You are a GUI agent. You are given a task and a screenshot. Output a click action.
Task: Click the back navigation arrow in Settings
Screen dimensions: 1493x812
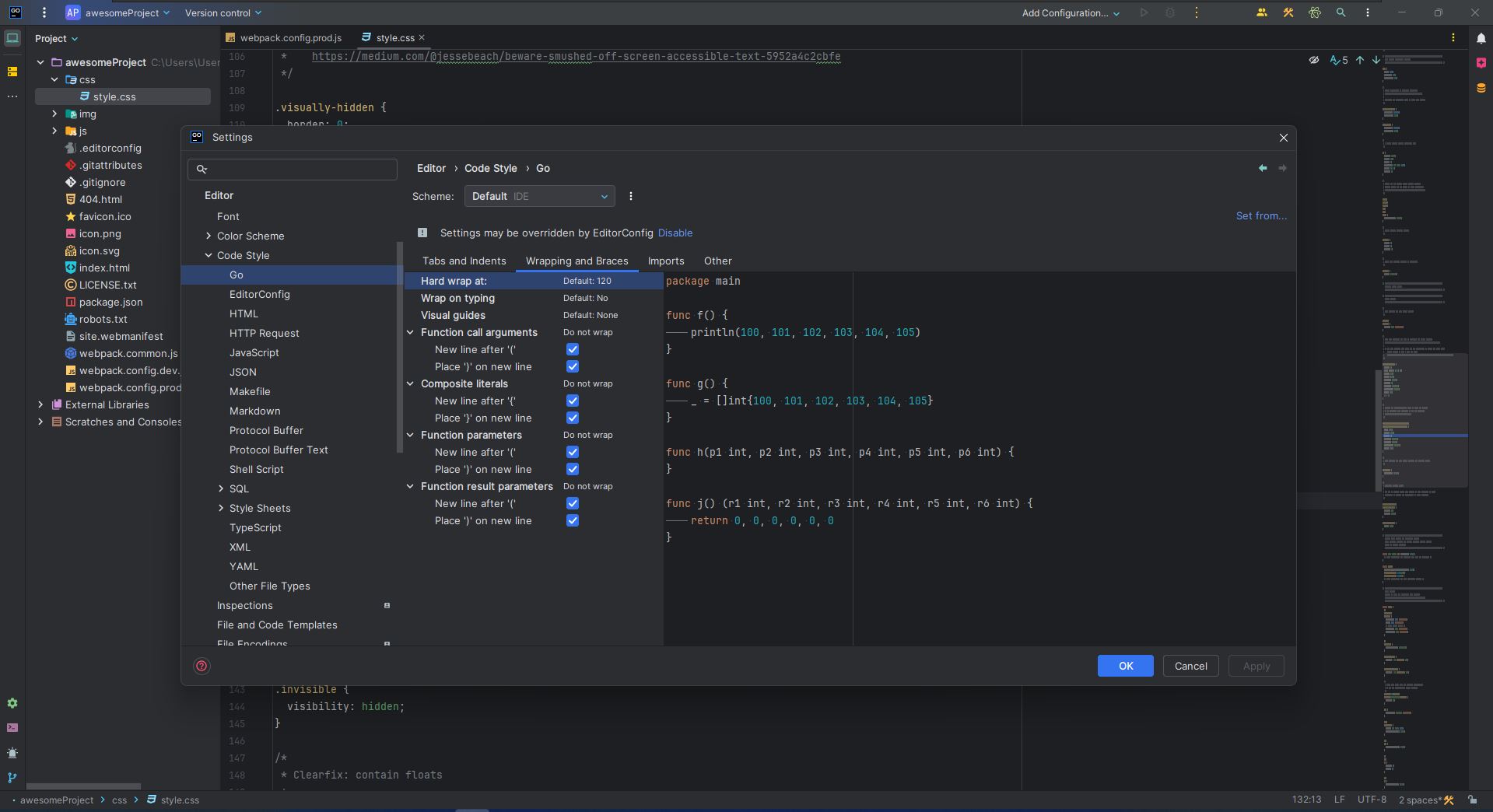coord(1262,168)
